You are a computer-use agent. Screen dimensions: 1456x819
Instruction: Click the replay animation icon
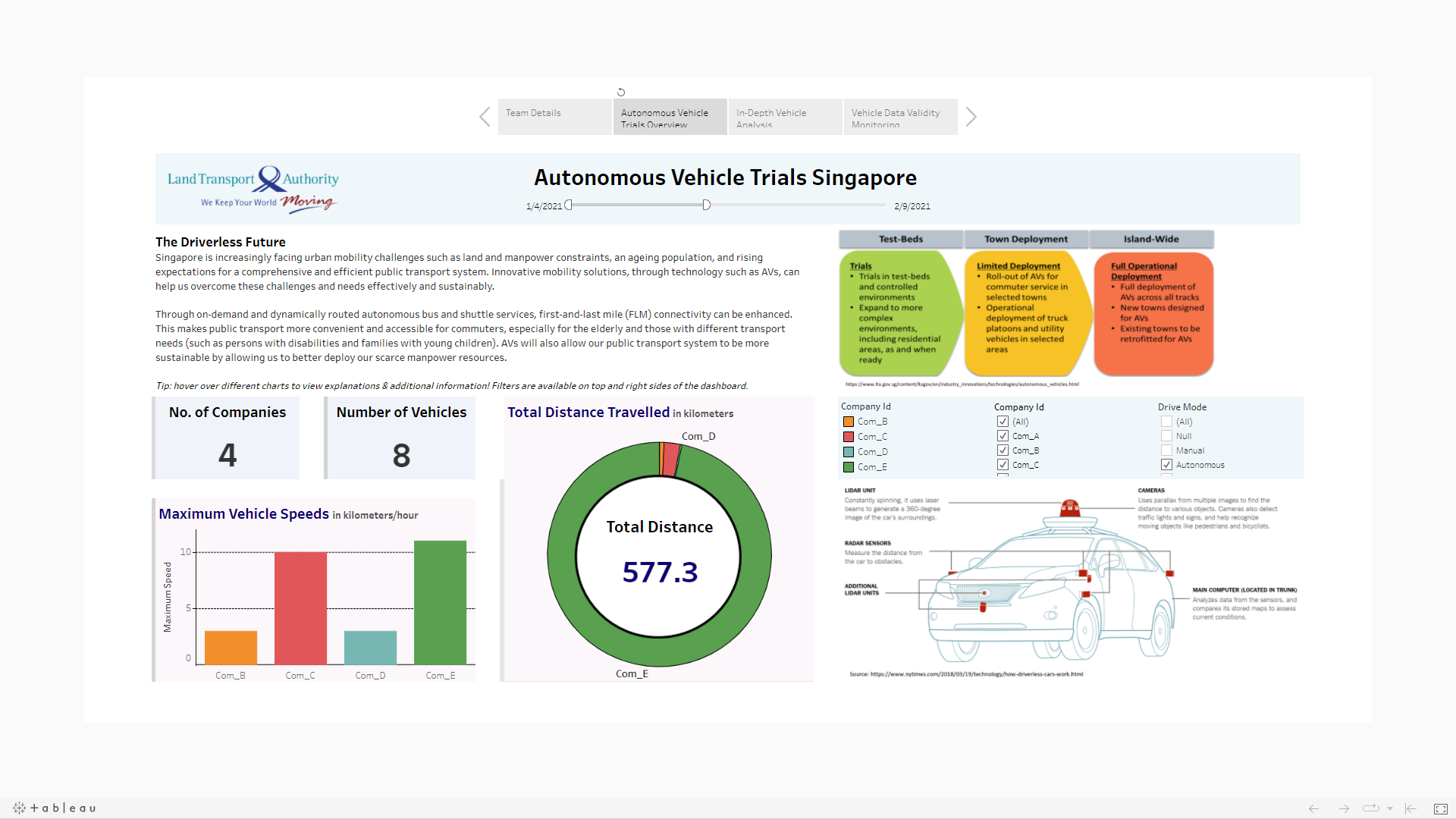1370,808
